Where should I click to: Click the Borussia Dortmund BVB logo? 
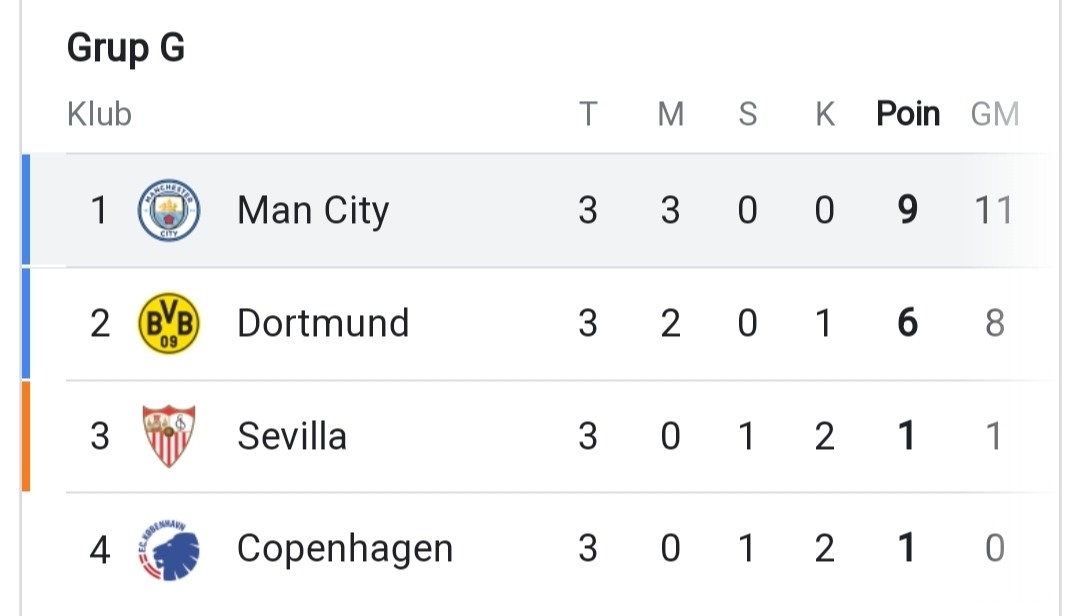[x=169, y=323]
